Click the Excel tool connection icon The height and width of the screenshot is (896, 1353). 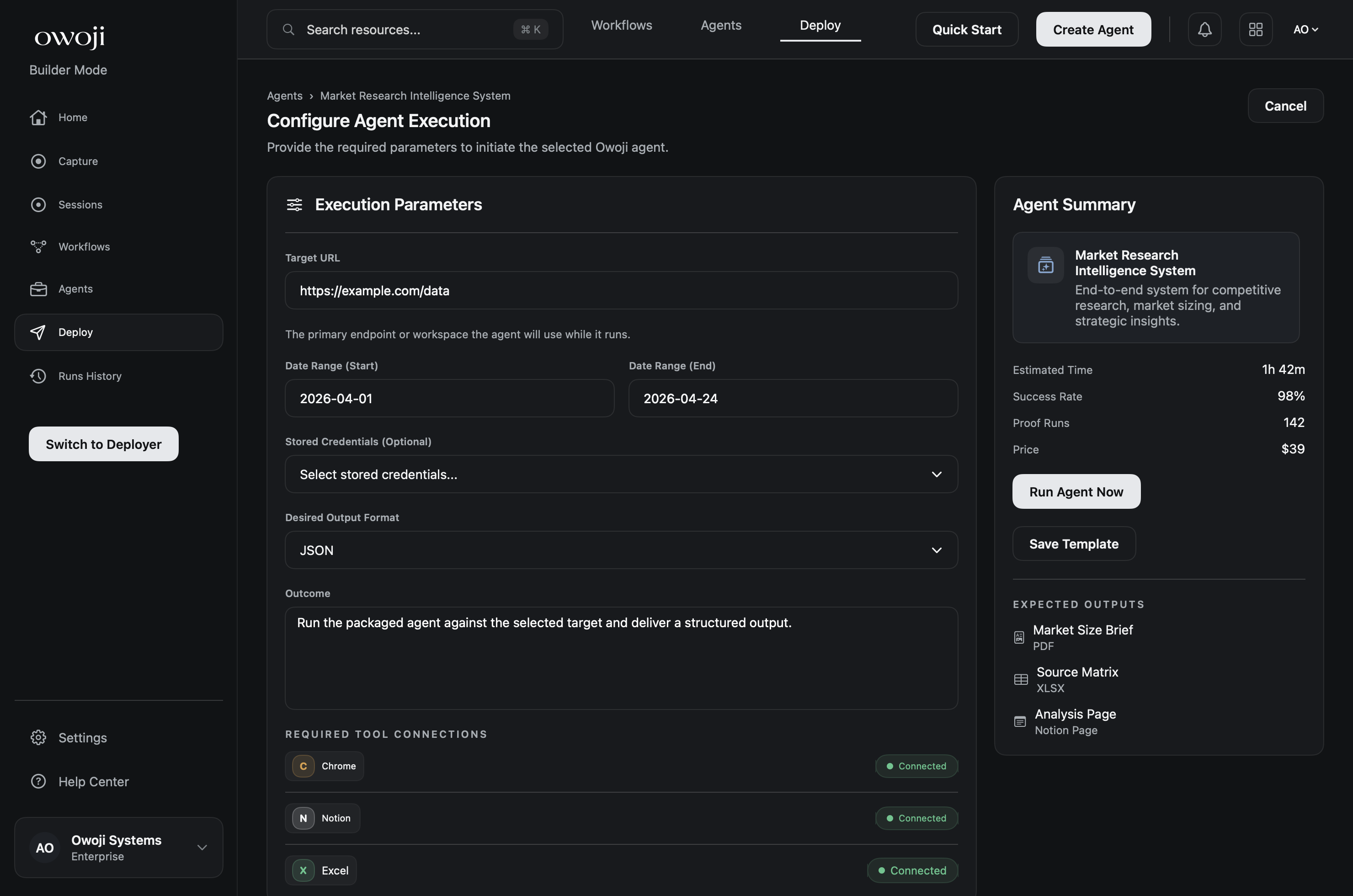click(x=302, y=869)
